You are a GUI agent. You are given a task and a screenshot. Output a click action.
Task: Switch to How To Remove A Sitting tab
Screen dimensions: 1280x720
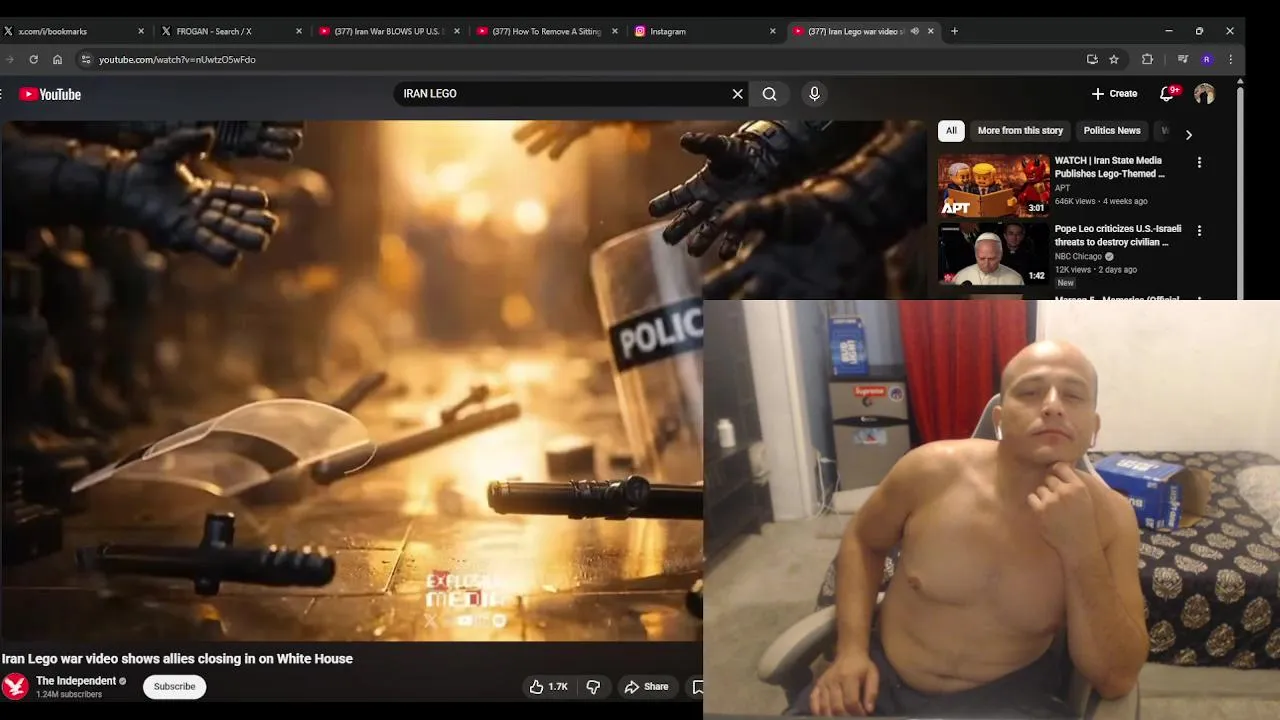click(545, 31)
